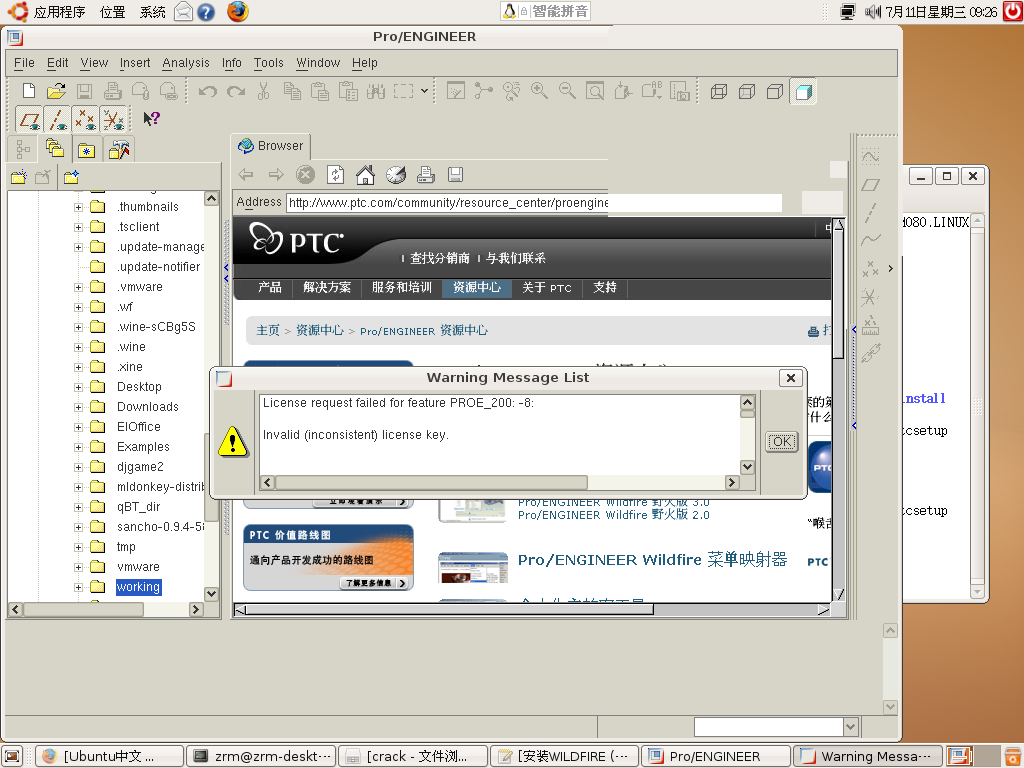This screenshot has height=768, width=1024.
Task: Open a file with the folder icon
Action: pyautogui.click(x=56, y=91)
